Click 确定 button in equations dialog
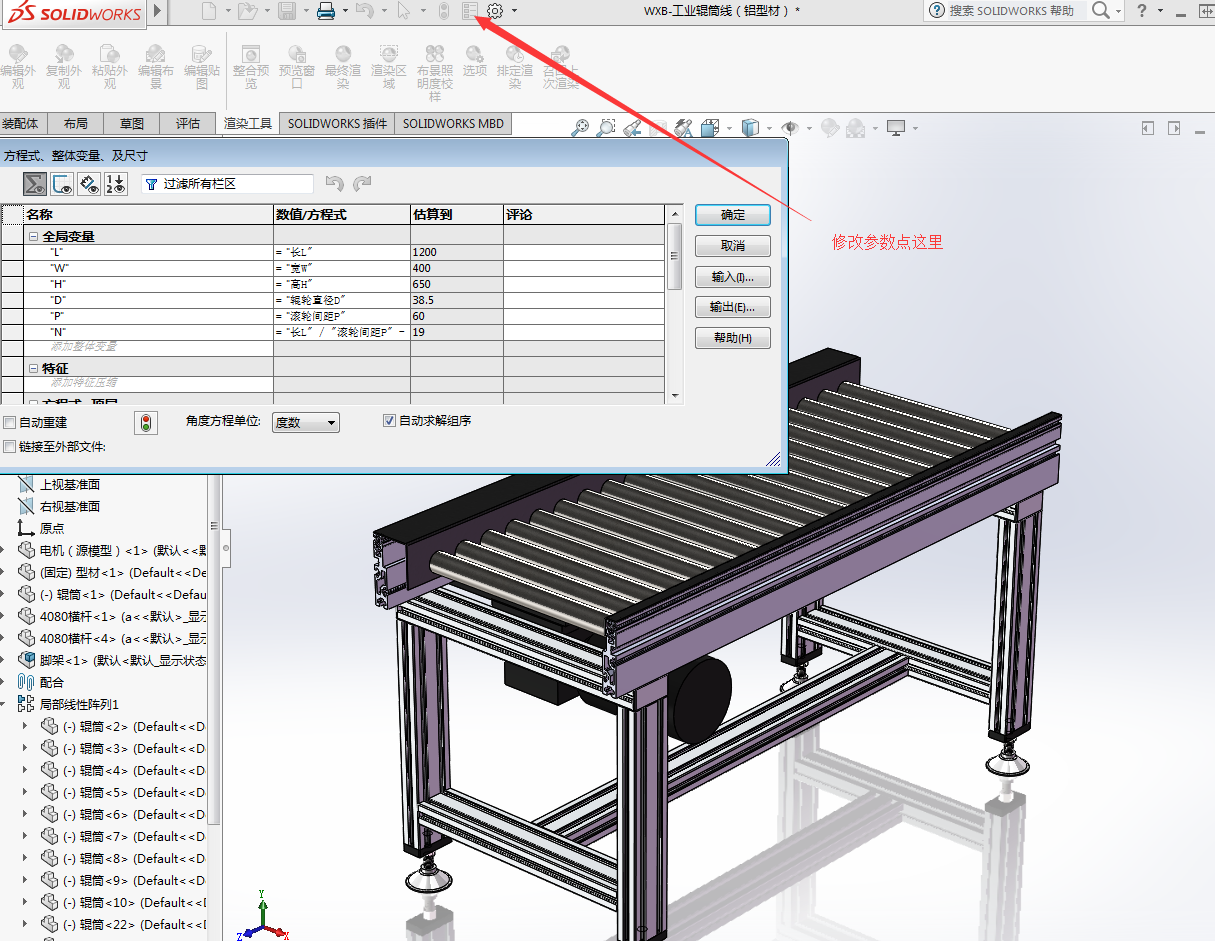 733,215
